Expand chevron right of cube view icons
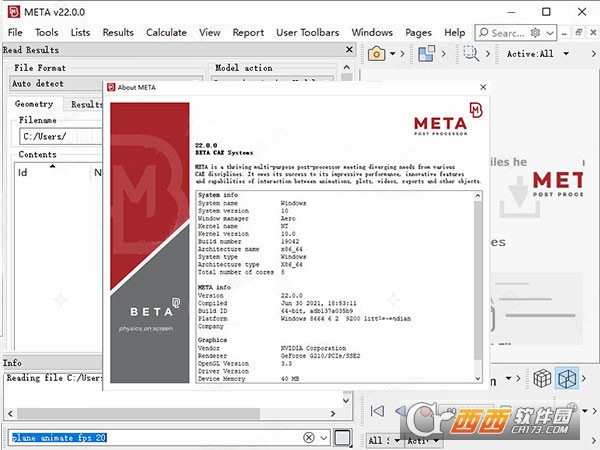Screen dimensions: 600x450 pos(584,378)
